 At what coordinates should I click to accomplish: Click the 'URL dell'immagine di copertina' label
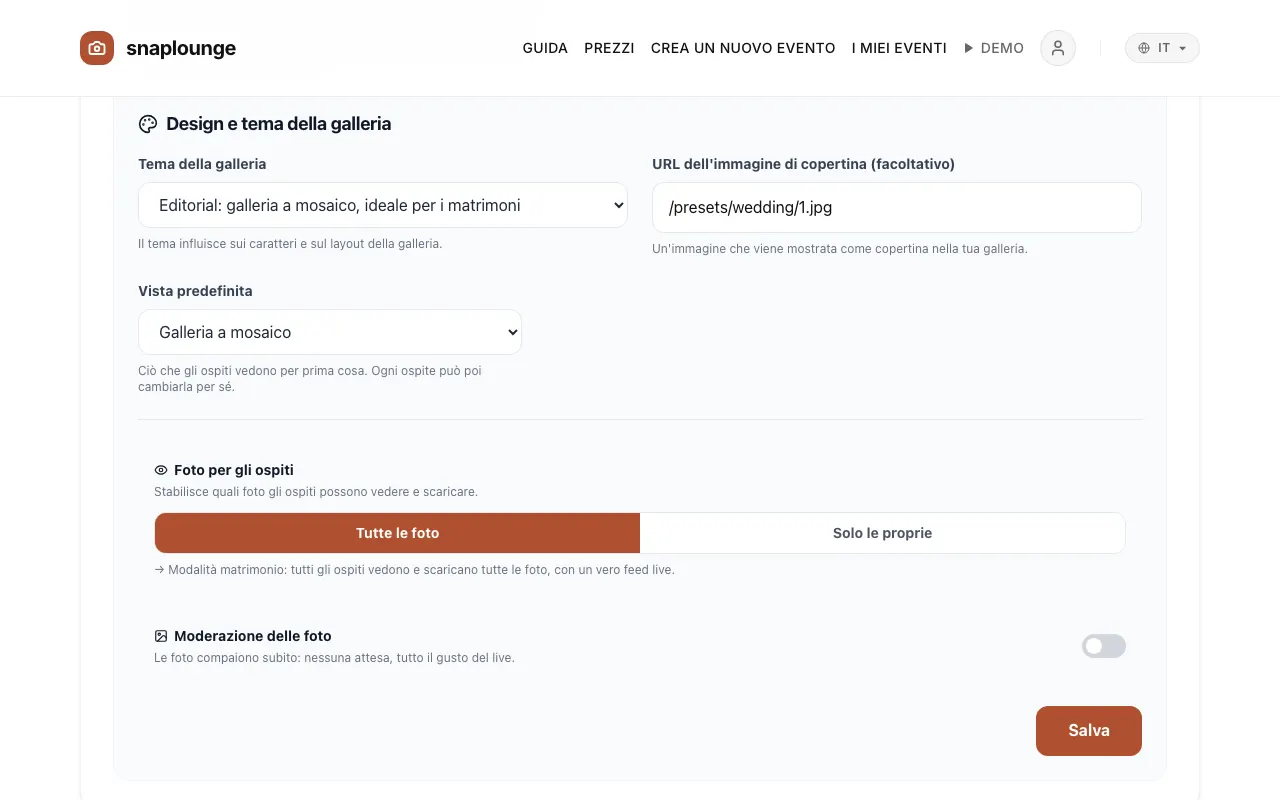804,164
